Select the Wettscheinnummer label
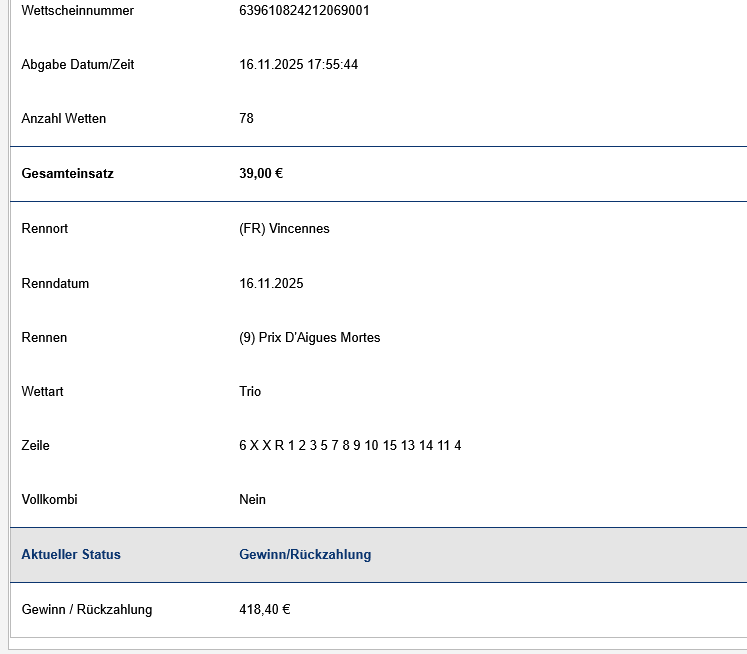The height and width of the screenshot is (654, 747). click(77, 11)
